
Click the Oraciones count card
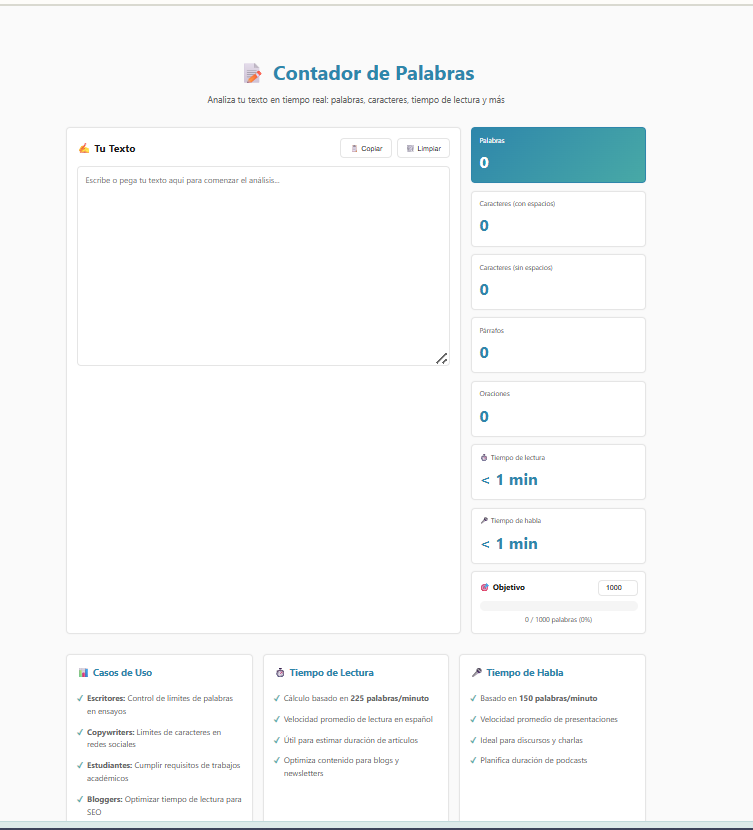[558, 409]
